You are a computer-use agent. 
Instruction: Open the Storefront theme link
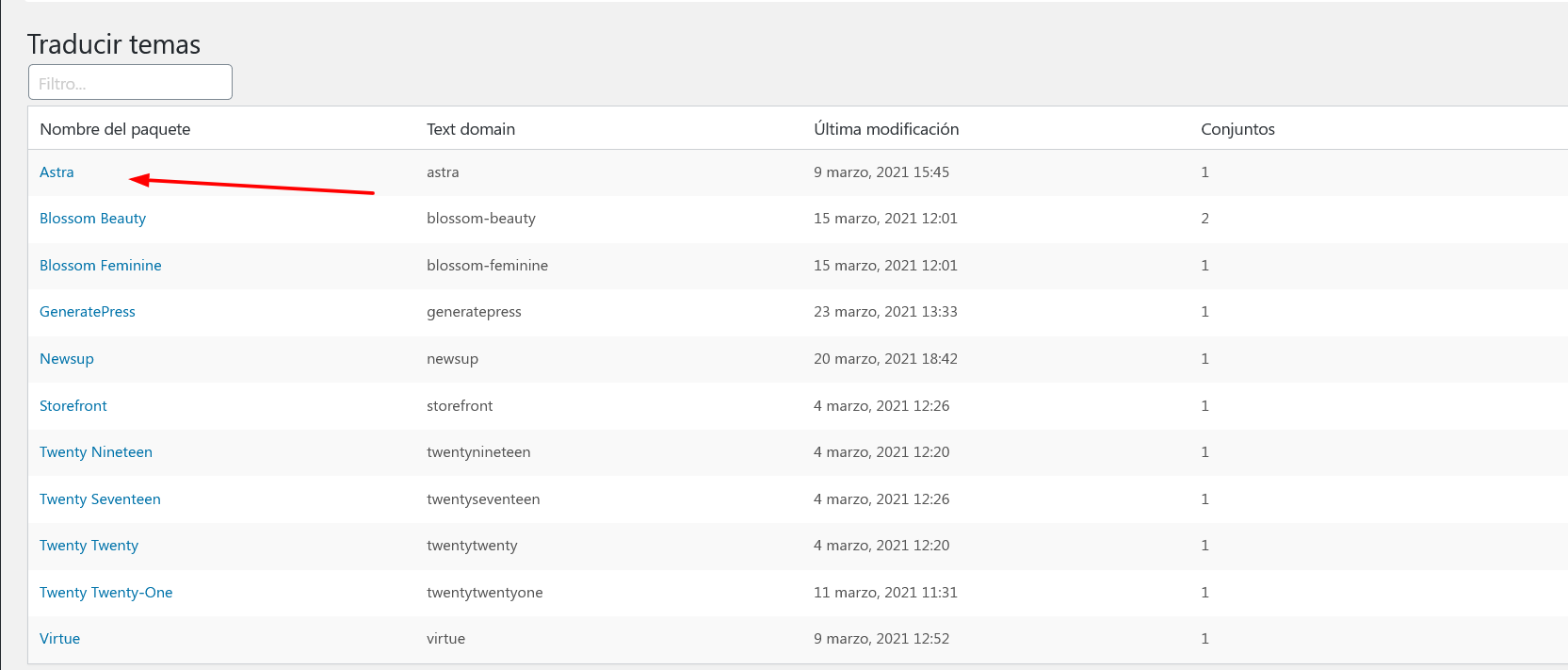73,406
